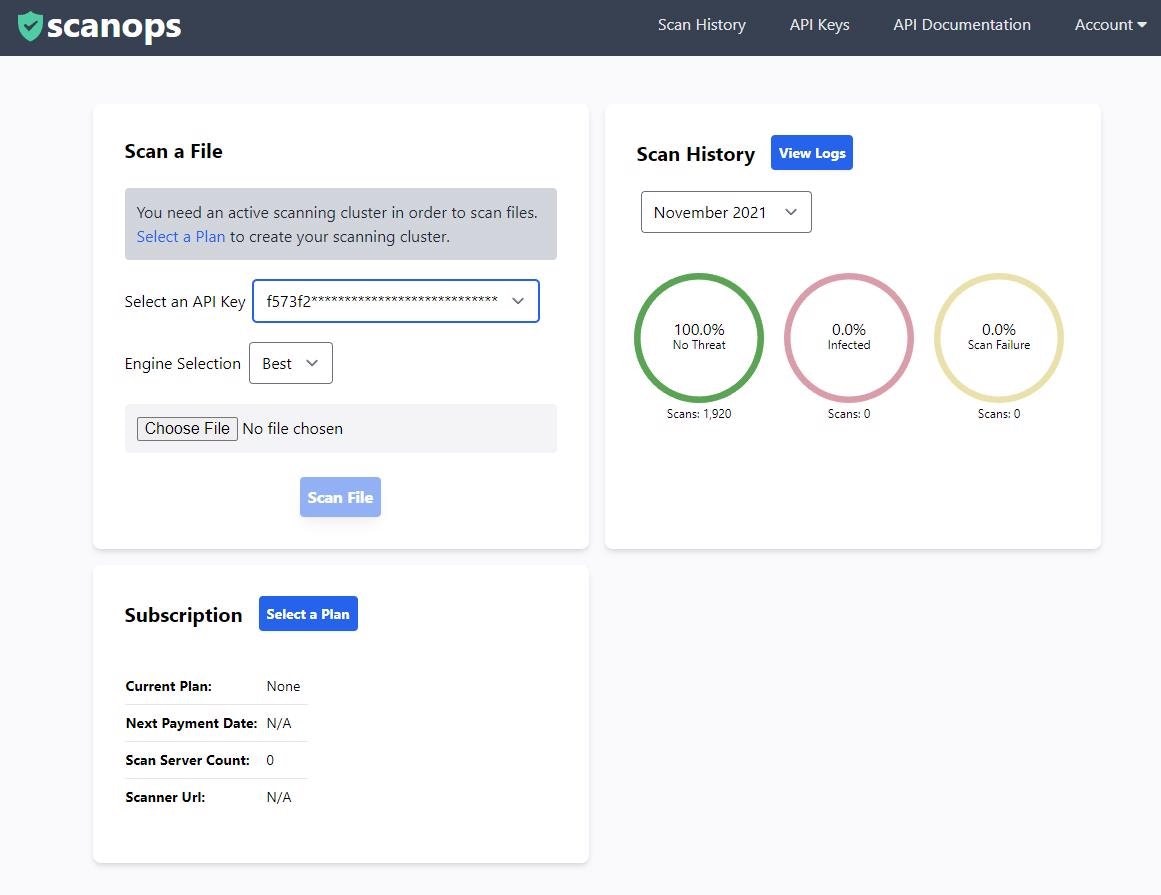The image size is (1161, 895).
Task: Open the November 2021 month dropdown
Action: click(726, 212)
